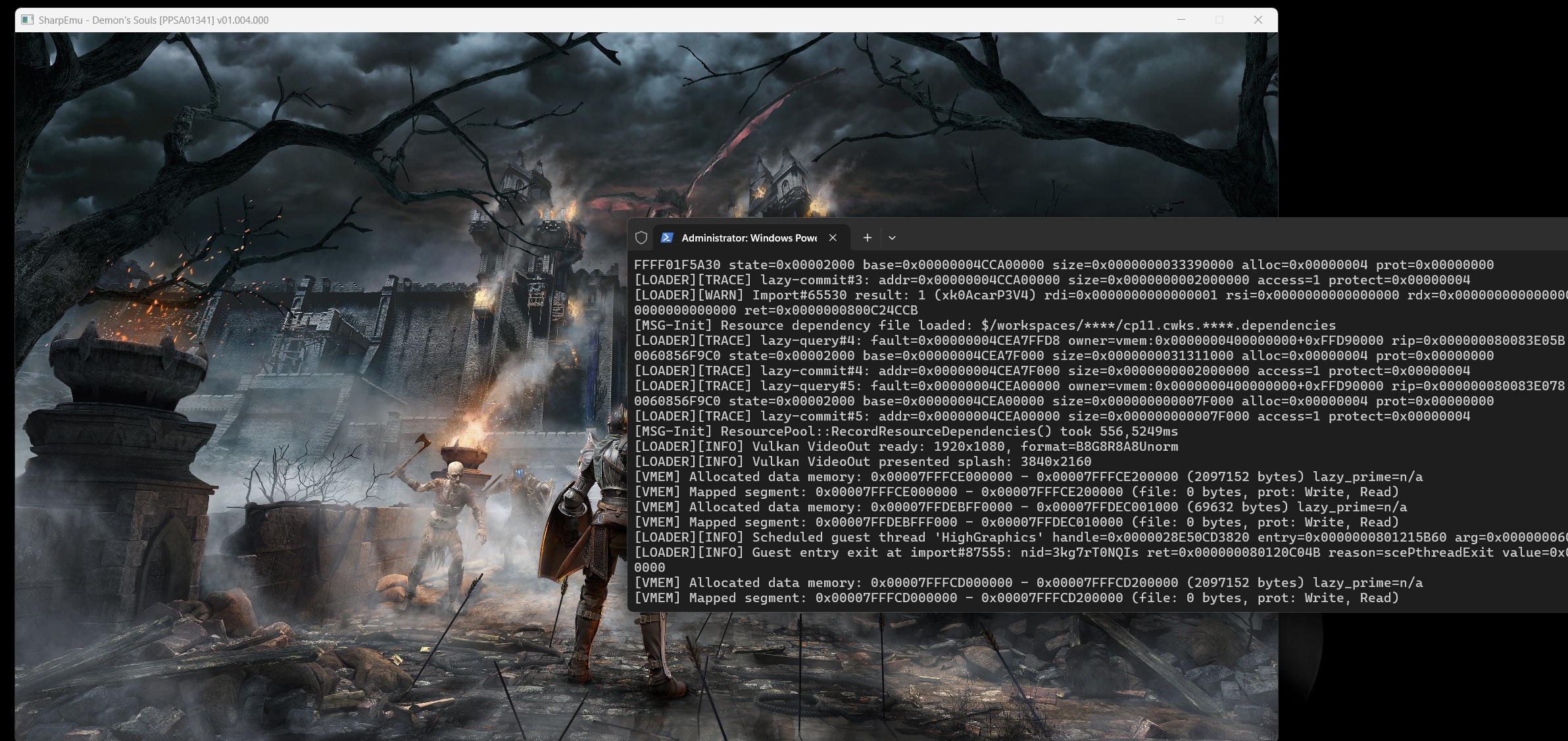Click the 'Vulkan VideoOut ready: 1920x1080' log line

[906, 446]
